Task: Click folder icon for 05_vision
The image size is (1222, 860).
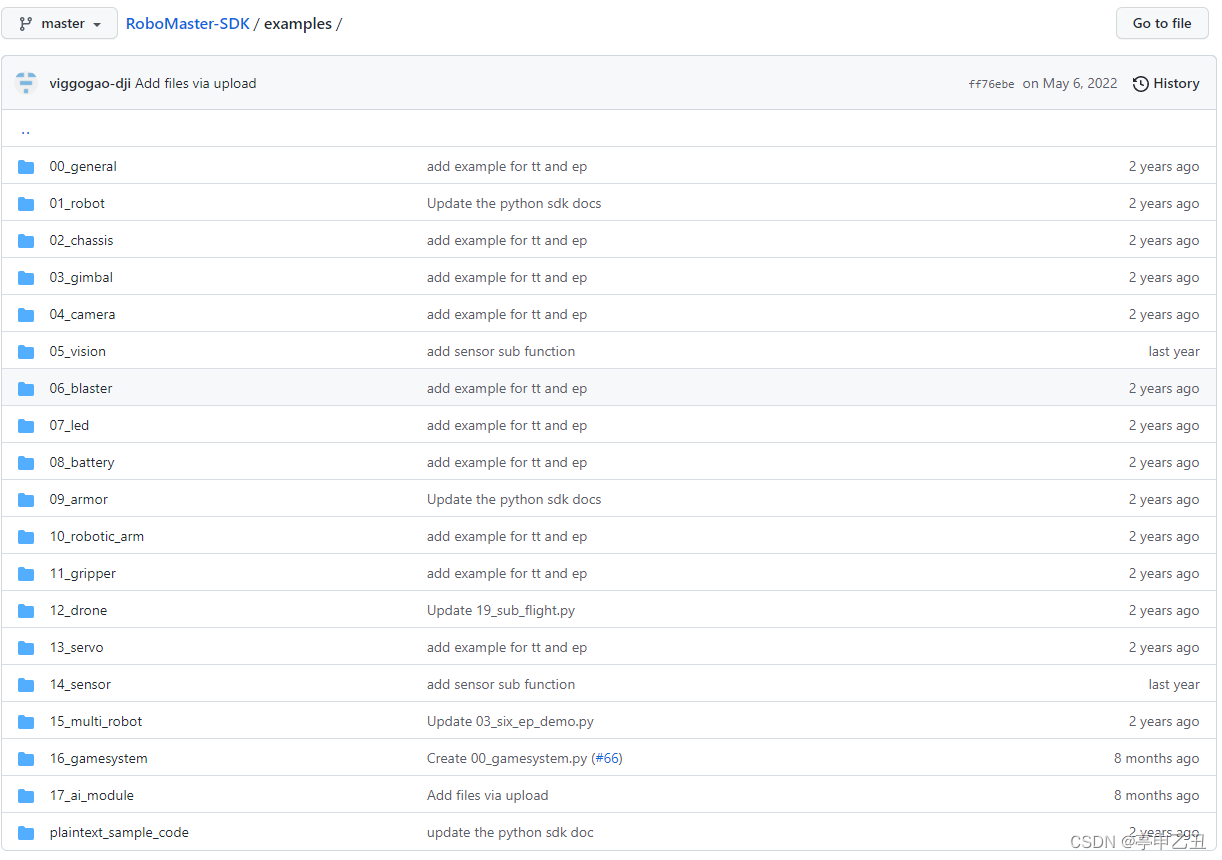Action: 26,352
